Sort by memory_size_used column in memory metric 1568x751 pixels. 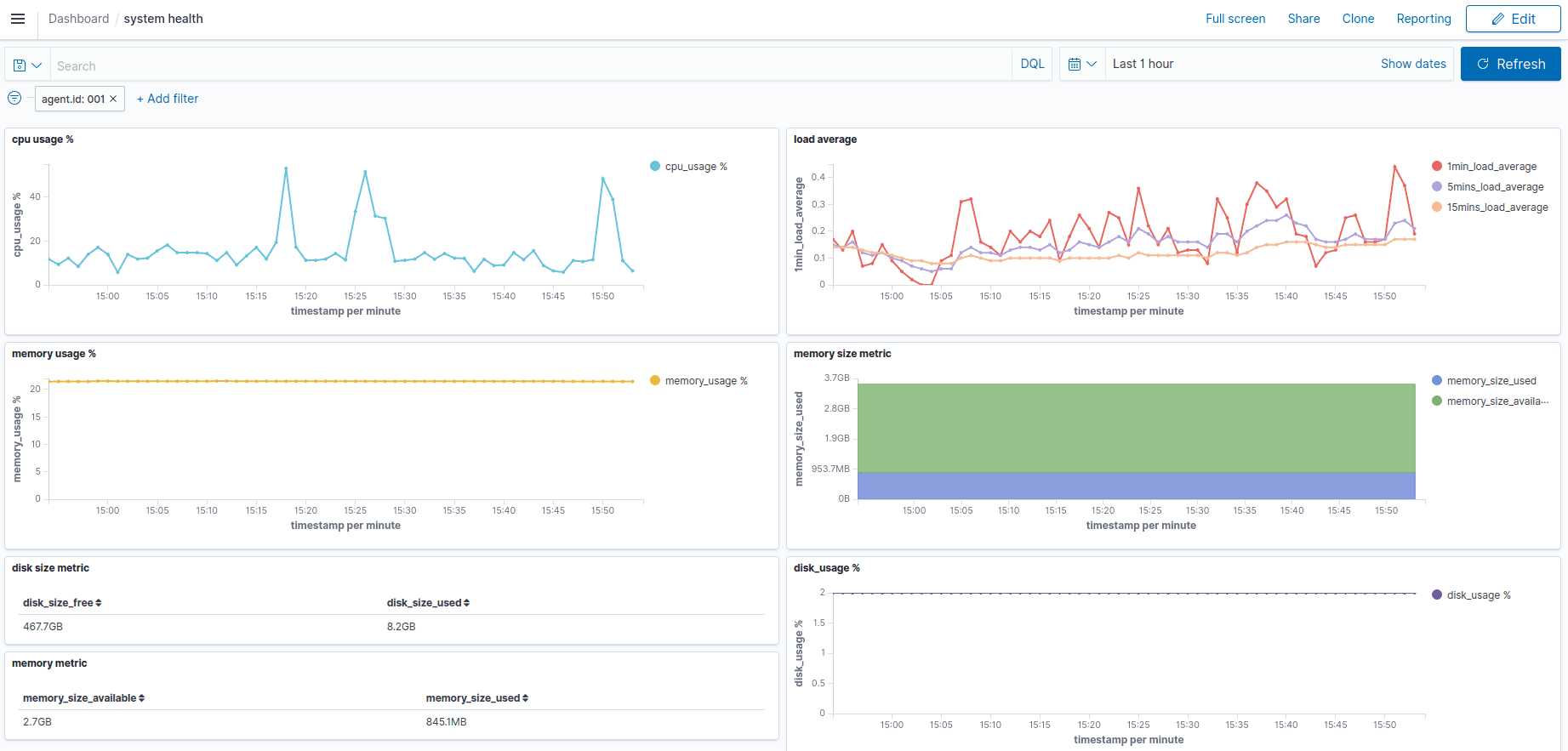tap(476, 697)
